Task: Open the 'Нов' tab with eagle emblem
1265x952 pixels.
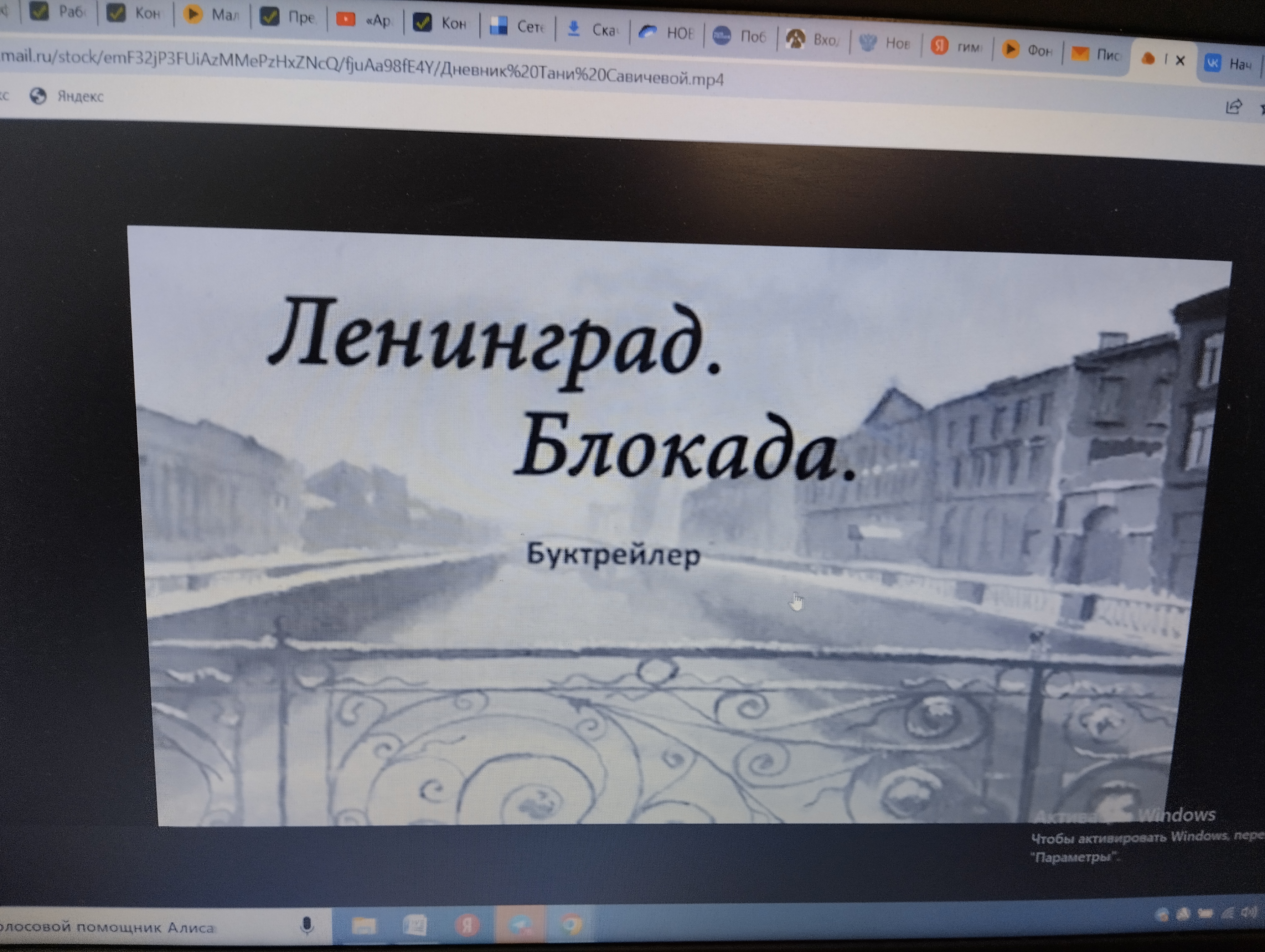Action: [885, 43]
